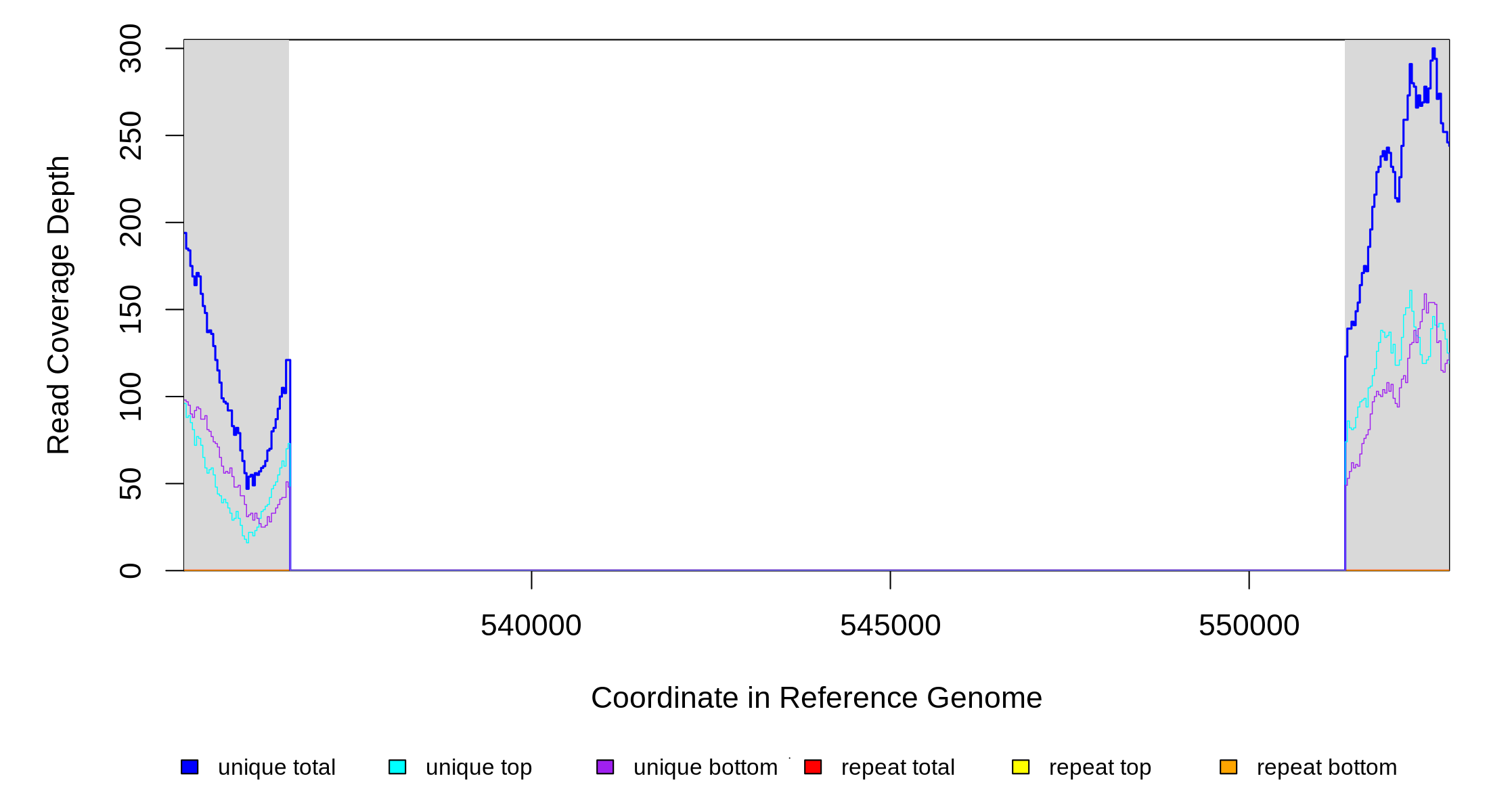Click the 545000 x-axis tick label

(890, 625)
